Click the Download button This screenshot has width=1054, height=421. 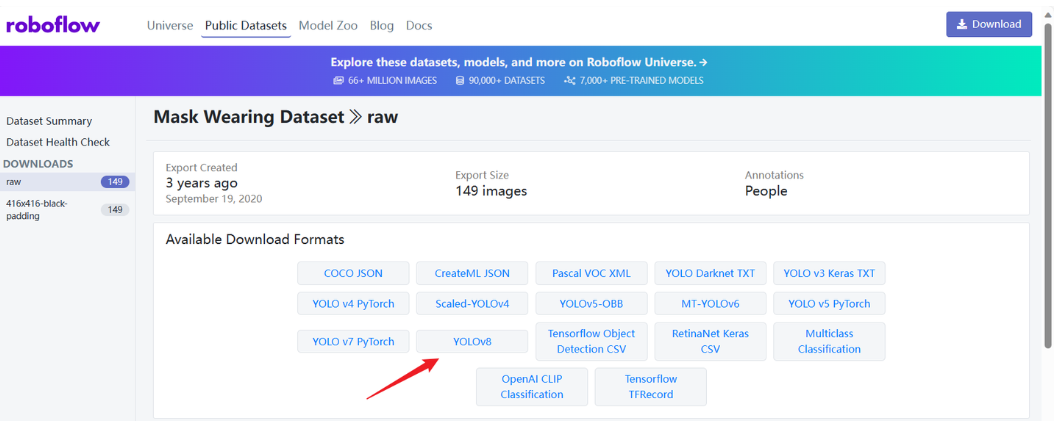coord(989,24)
